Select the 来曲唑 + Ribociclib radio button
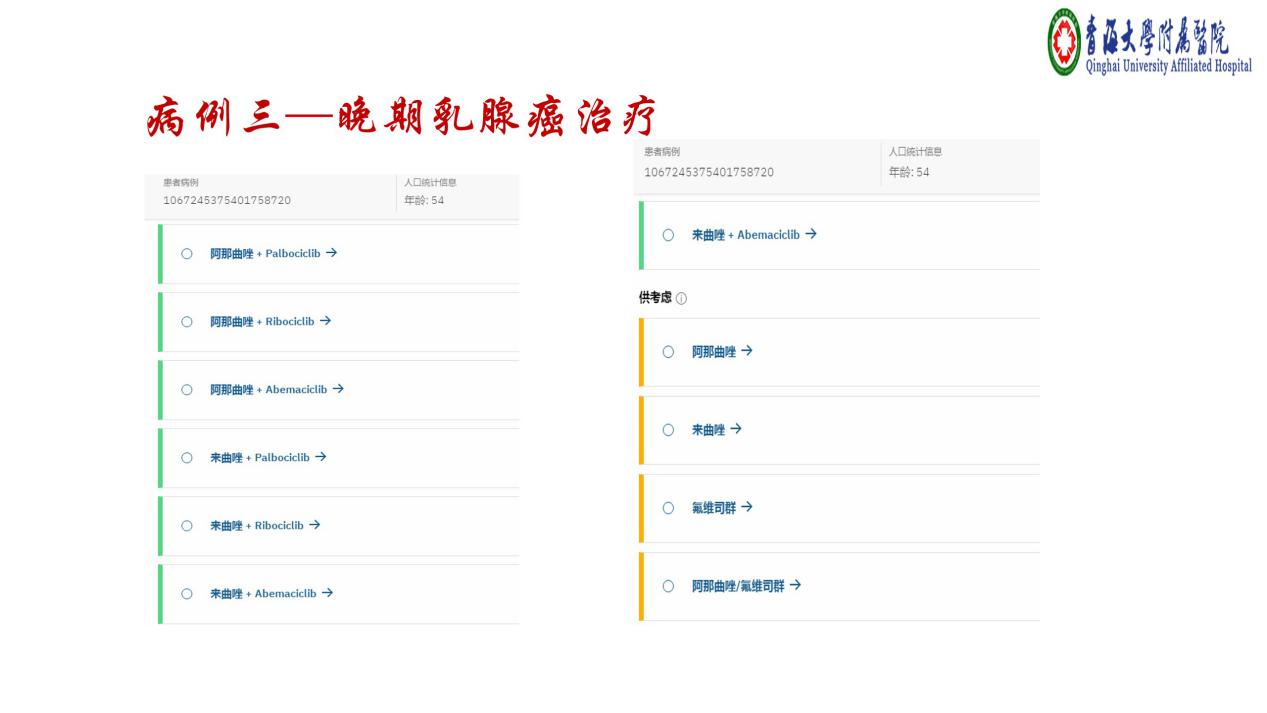Image resolution: width=1267 pixels, height=713 pixels. [x=186, y=526]
